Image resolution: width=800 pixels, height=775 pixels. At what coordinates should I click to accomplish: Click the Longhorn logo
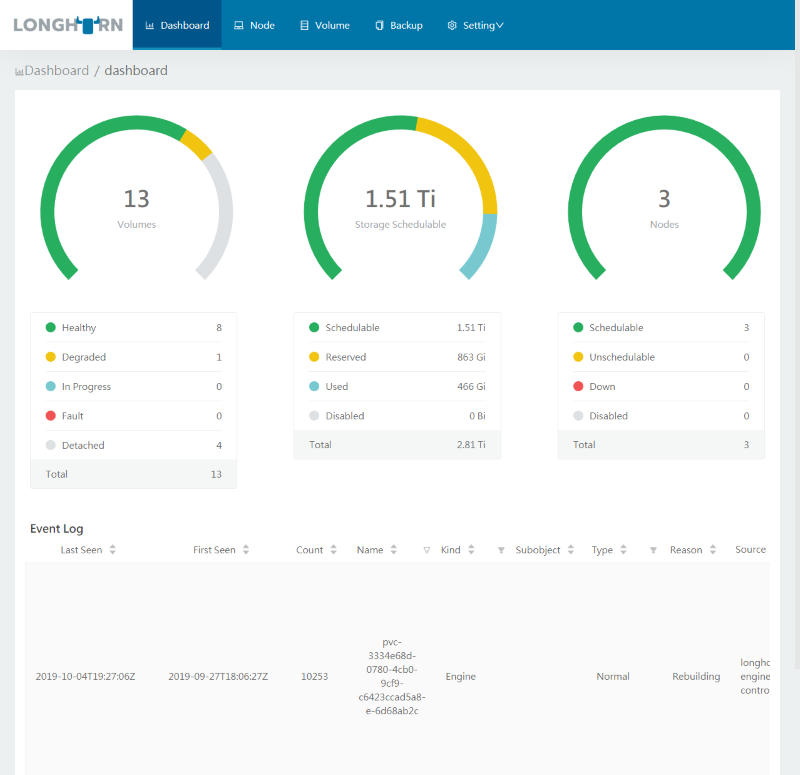68,25
